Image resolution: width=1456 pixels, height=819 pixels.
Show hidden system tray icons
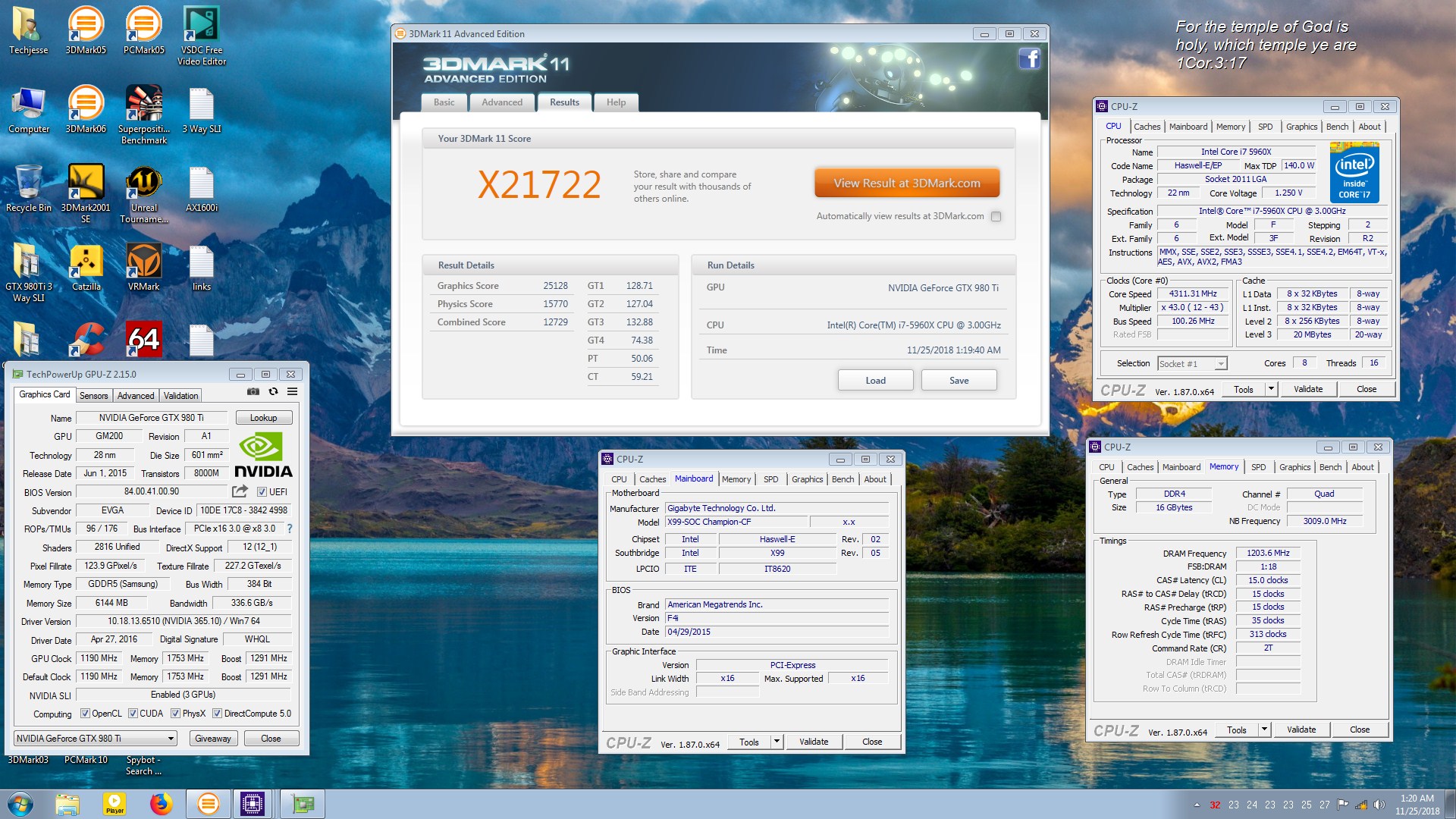click(x=1197, y=805)
